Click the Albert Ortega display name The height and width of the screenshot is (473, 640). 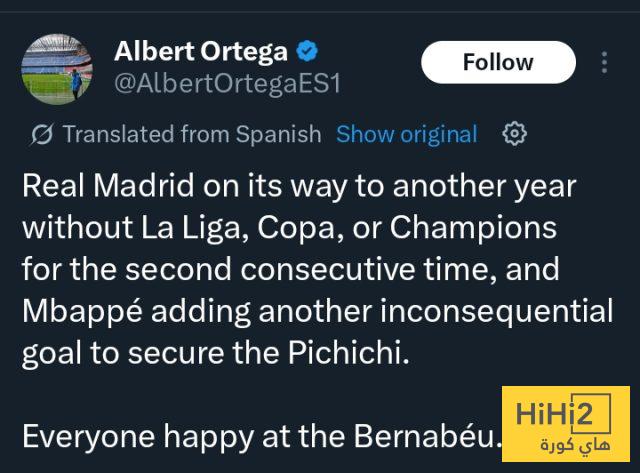(x=201, y=50)
